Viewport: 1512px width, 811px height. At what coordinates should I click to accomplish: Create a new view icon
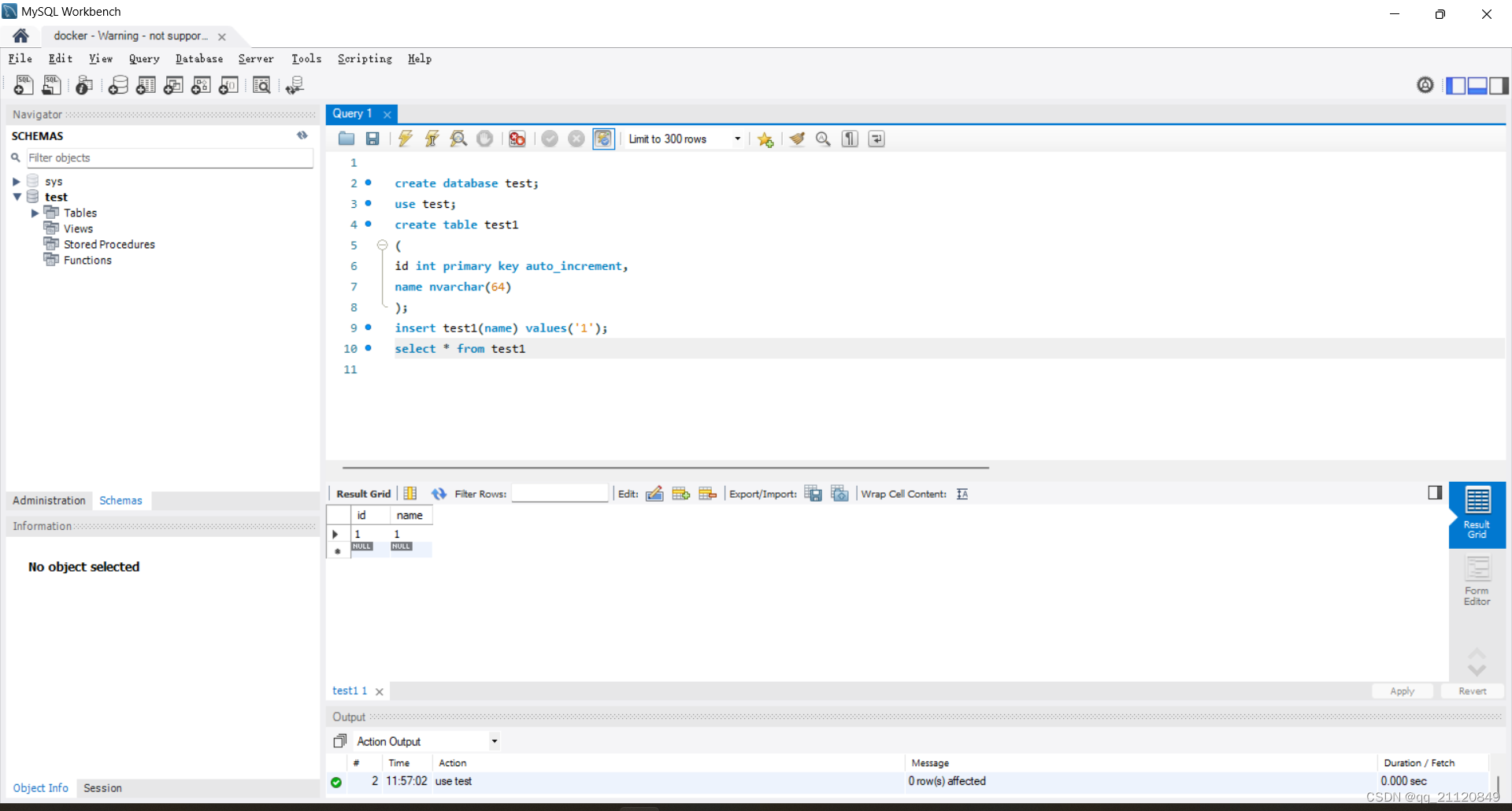coord(173,85)
